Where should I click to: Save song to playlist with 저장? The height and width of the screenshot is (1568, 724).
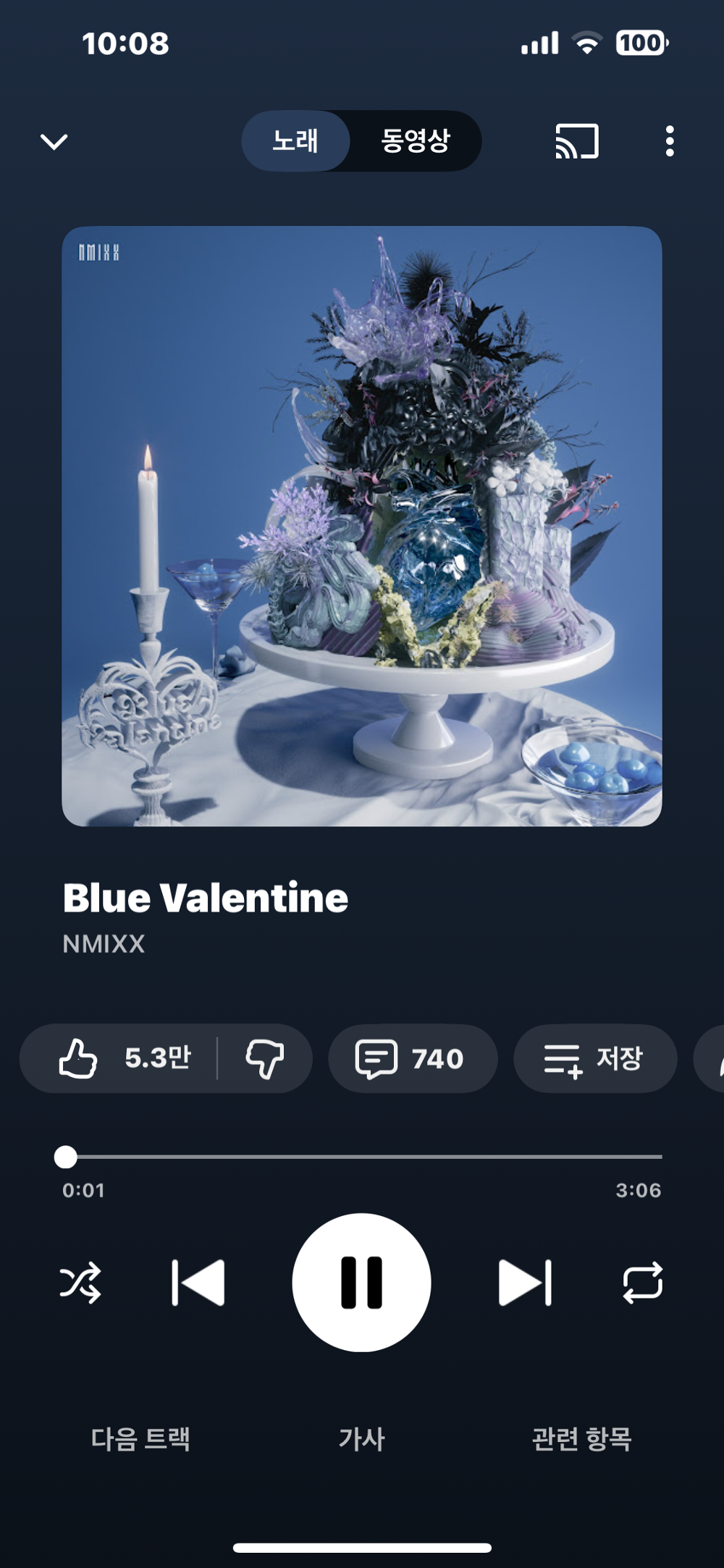click(x=595, y=1058)
